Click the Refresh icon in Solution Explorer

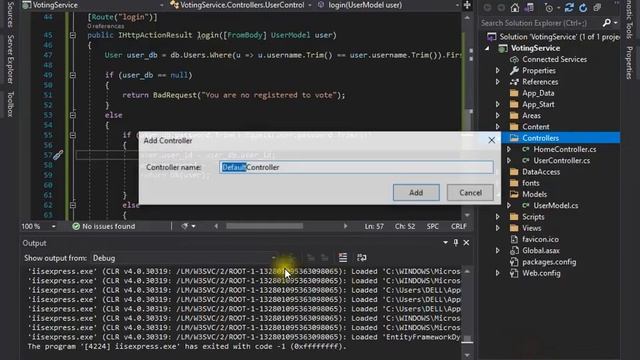(x=583, y=8)
